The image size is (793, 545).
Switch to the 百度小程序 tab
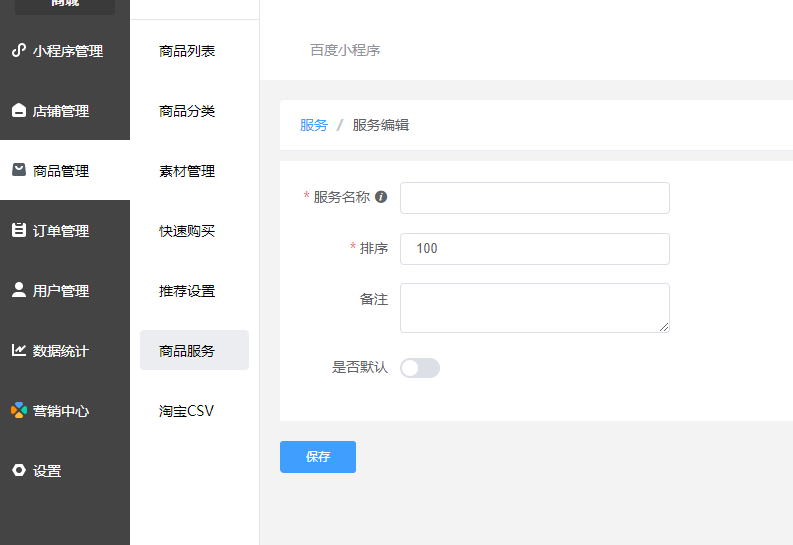(x=345, y=50)
